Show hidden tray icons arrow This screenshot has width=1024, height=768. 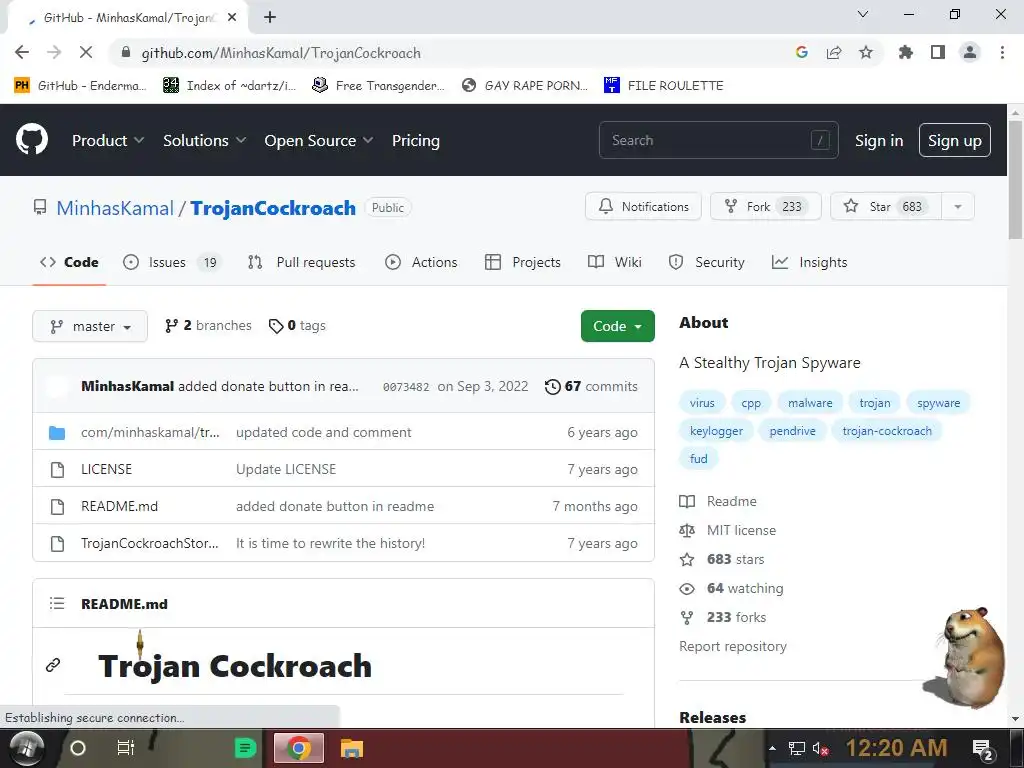tap(773, 748)
